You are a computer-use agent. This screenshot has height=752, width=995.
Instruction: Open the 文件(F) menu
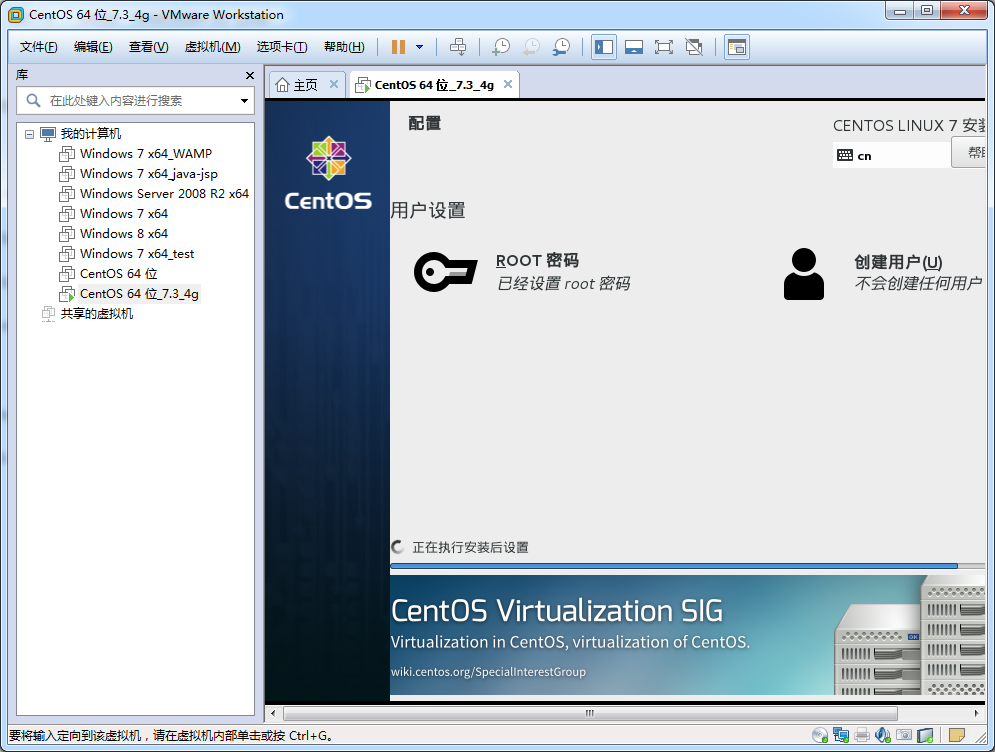click(x=39, y=47)
